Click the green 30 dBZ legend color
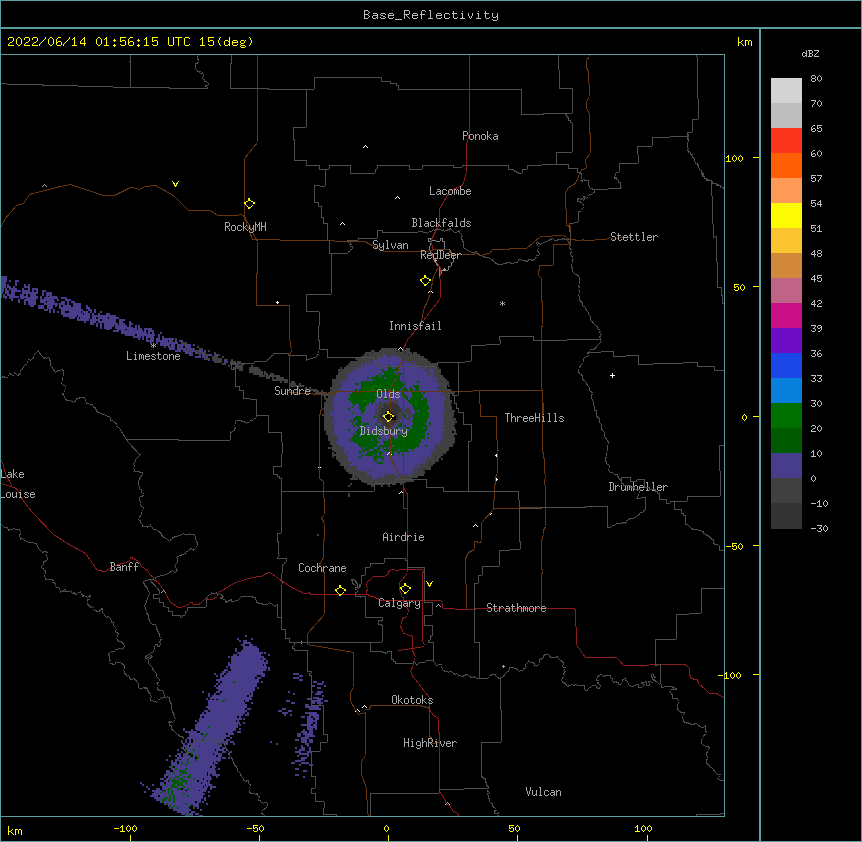 (x=786, y=416)
